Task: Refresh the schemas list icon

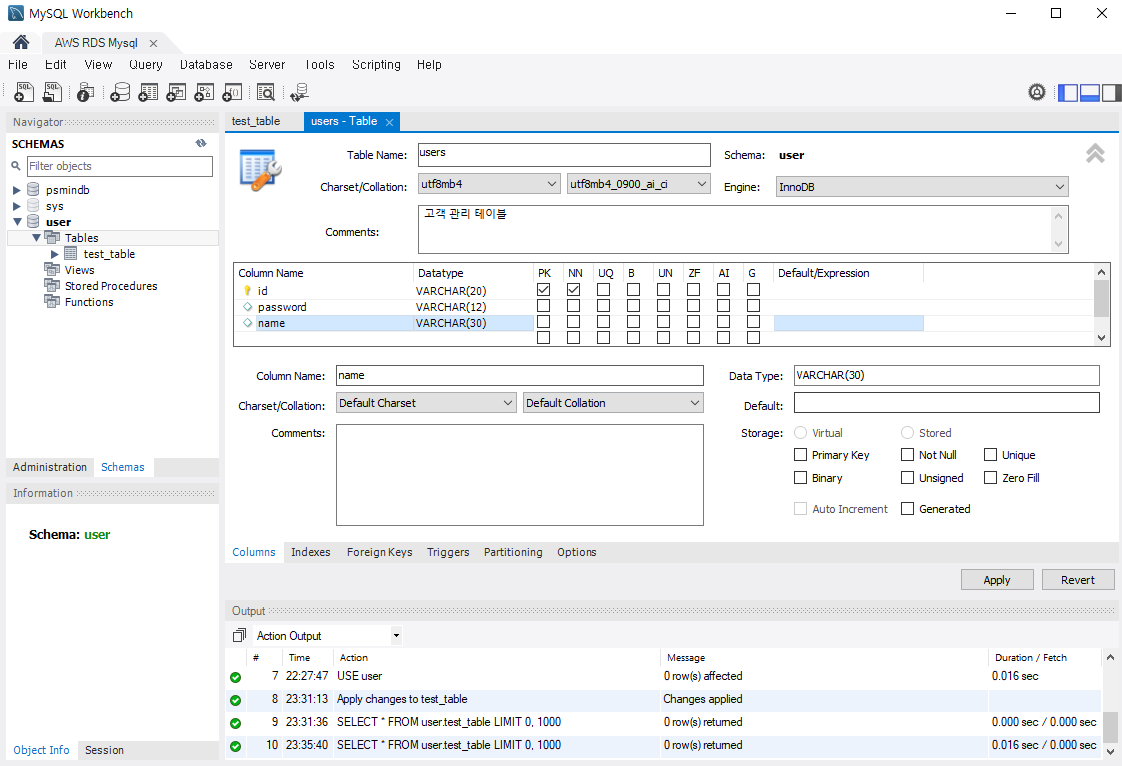Action: [201, 143]
